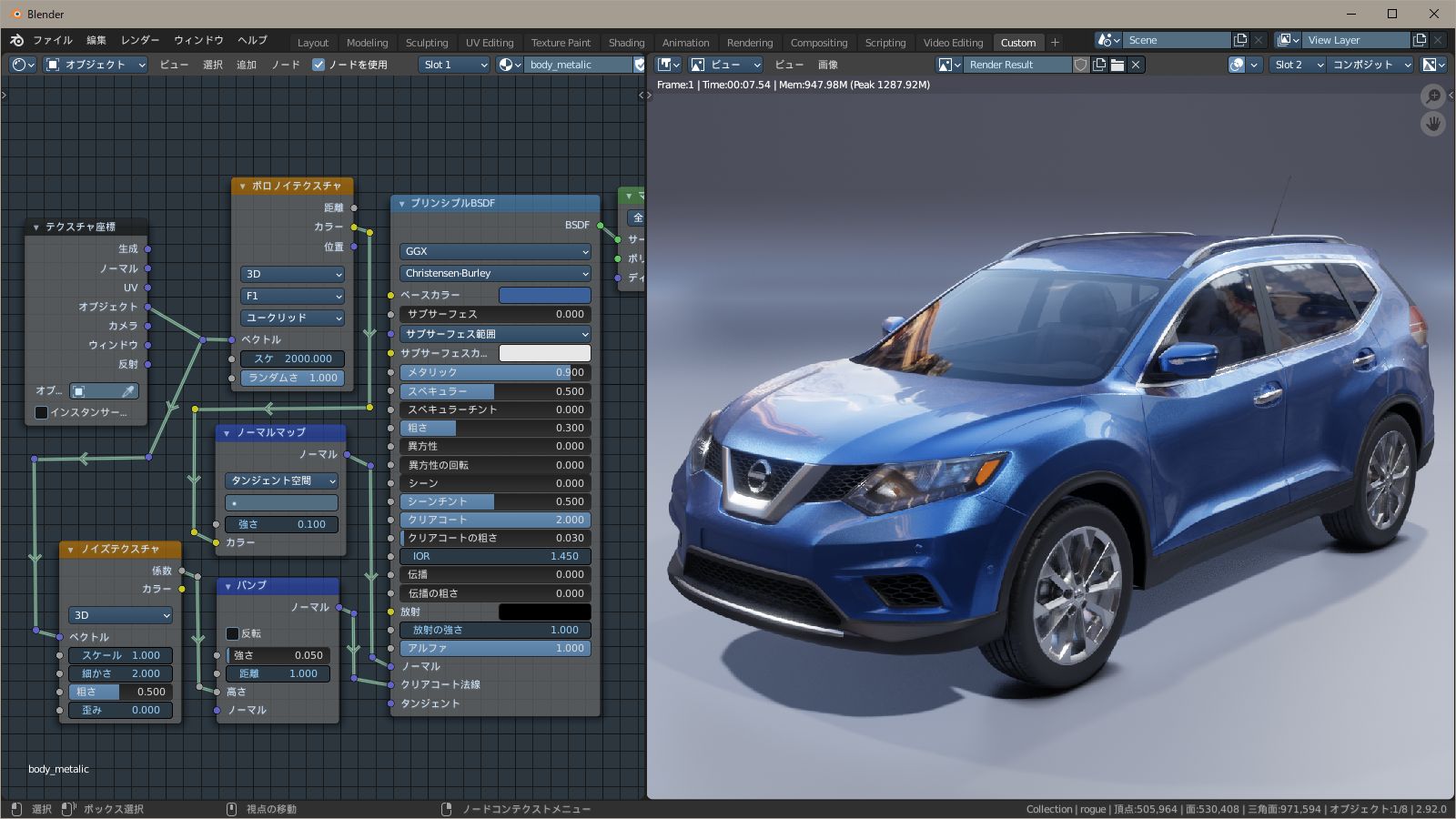Unlink Render Result with the X icon
The image size is (1456, 819).
tap(1136, 65)
